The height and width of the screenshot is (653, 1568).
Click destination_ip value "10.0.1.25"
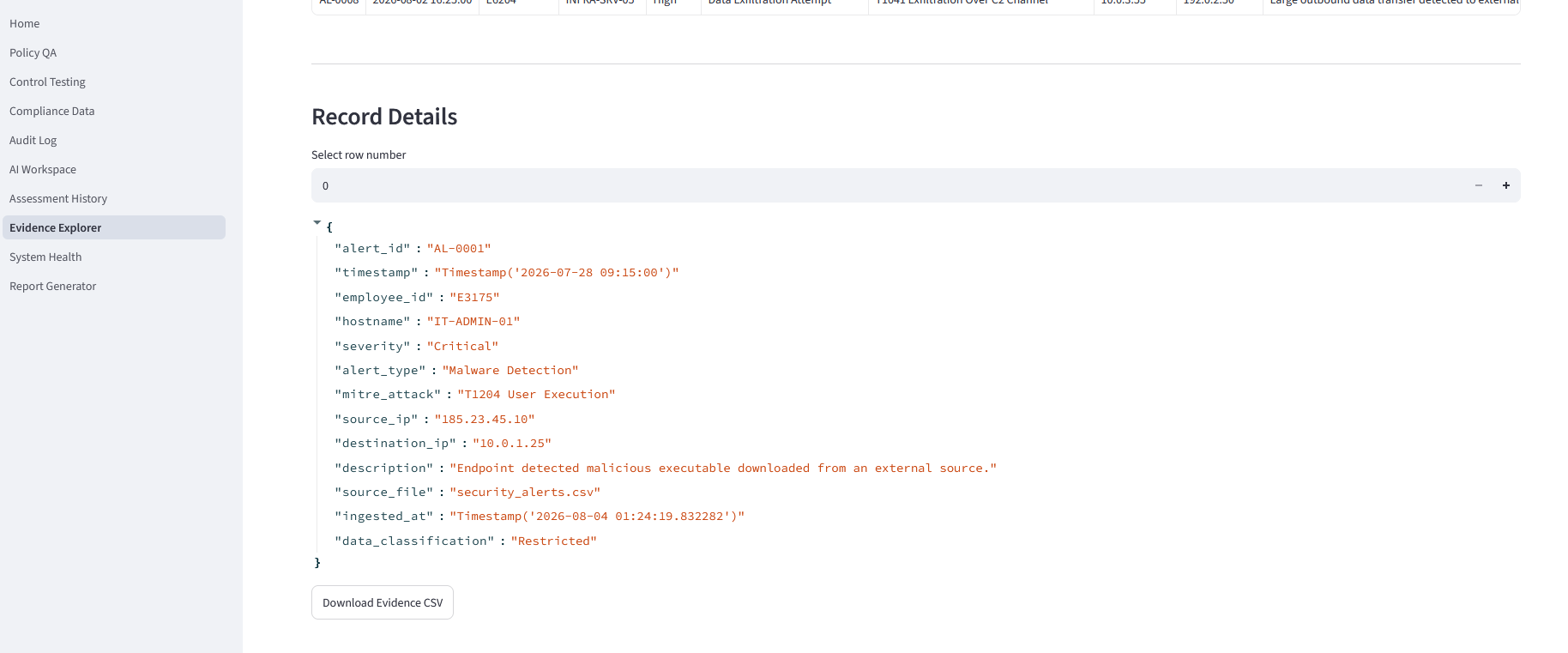point(512,444)
